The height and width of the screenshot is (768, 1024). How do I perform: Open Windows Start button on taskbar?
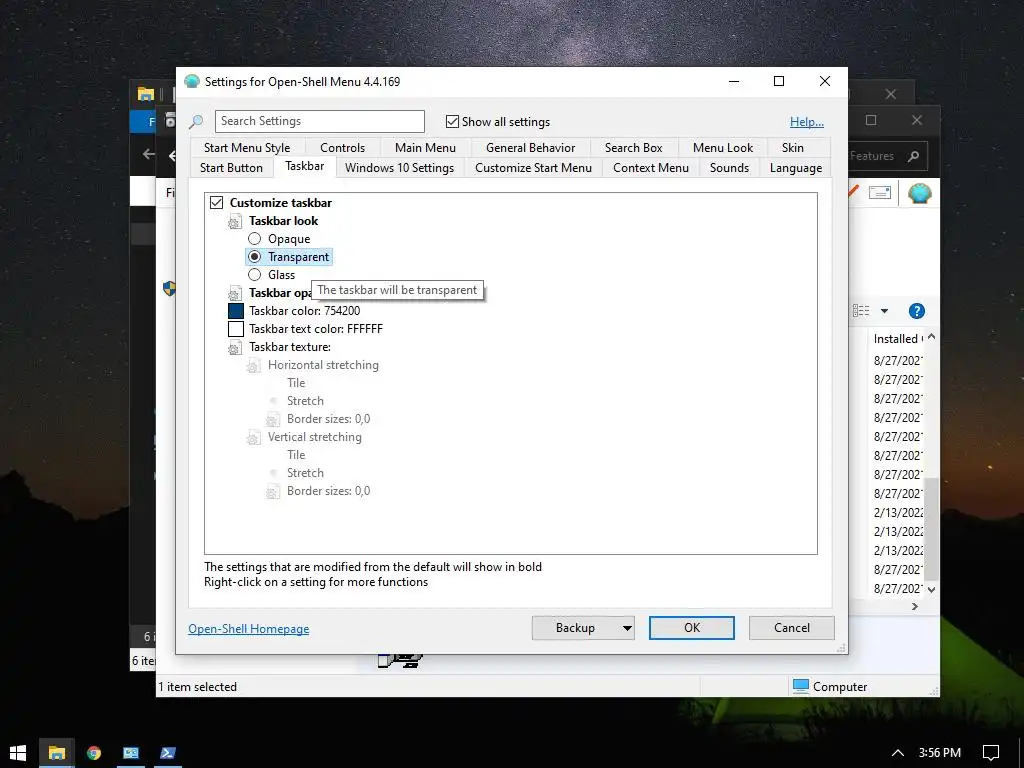(x=18, y=753)
